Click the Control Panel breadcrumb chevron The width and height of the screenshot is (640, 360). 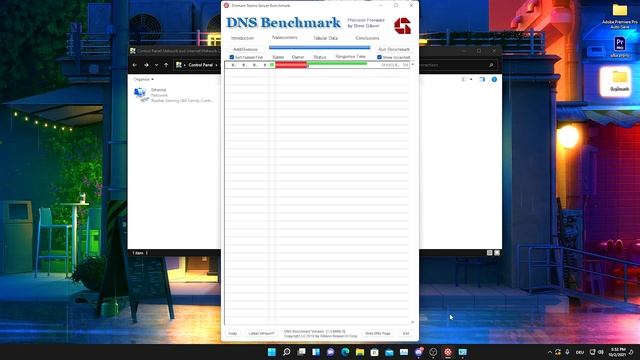click(216, 65)
